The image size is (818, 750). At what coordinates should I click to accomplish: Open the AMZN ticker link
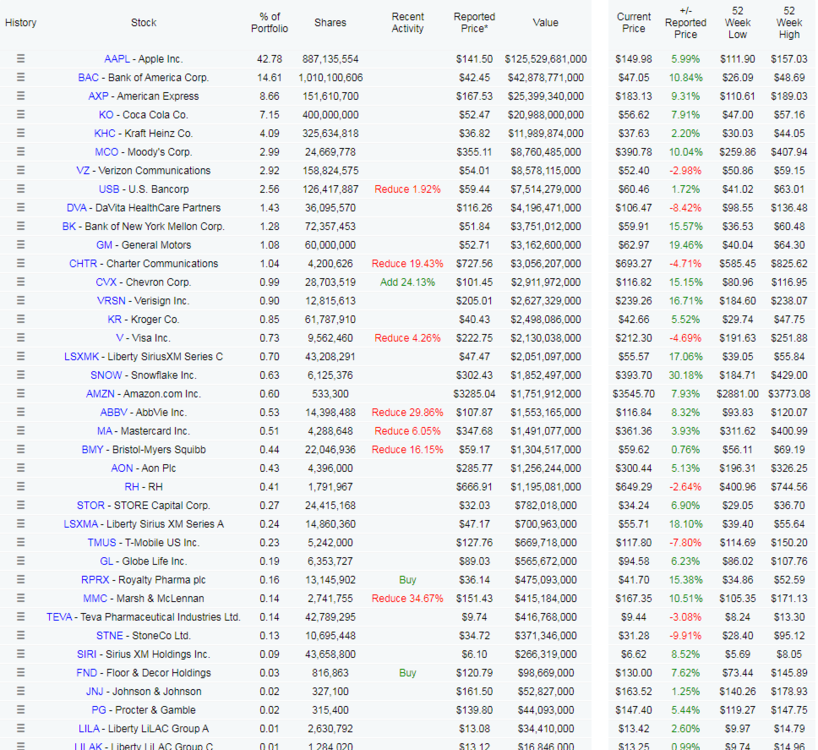pos(100,394)
